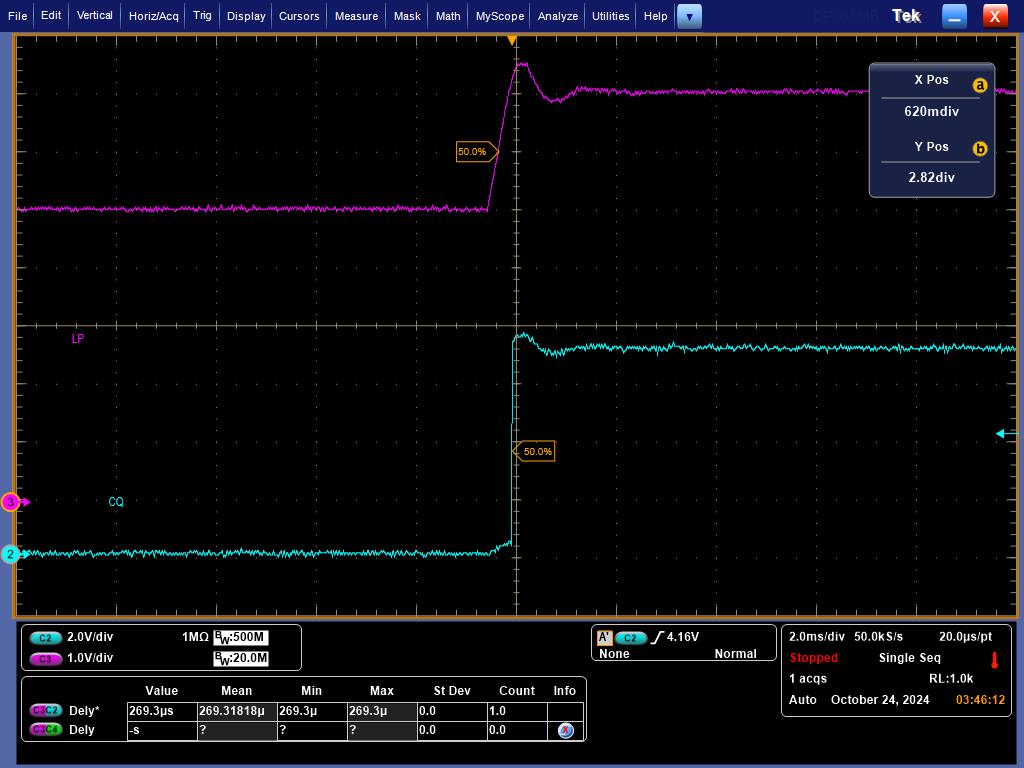Click the thermometer icon in the acquisition panel
The height and width of the screenshot is (768, 1024).
(x=994, y=662)
